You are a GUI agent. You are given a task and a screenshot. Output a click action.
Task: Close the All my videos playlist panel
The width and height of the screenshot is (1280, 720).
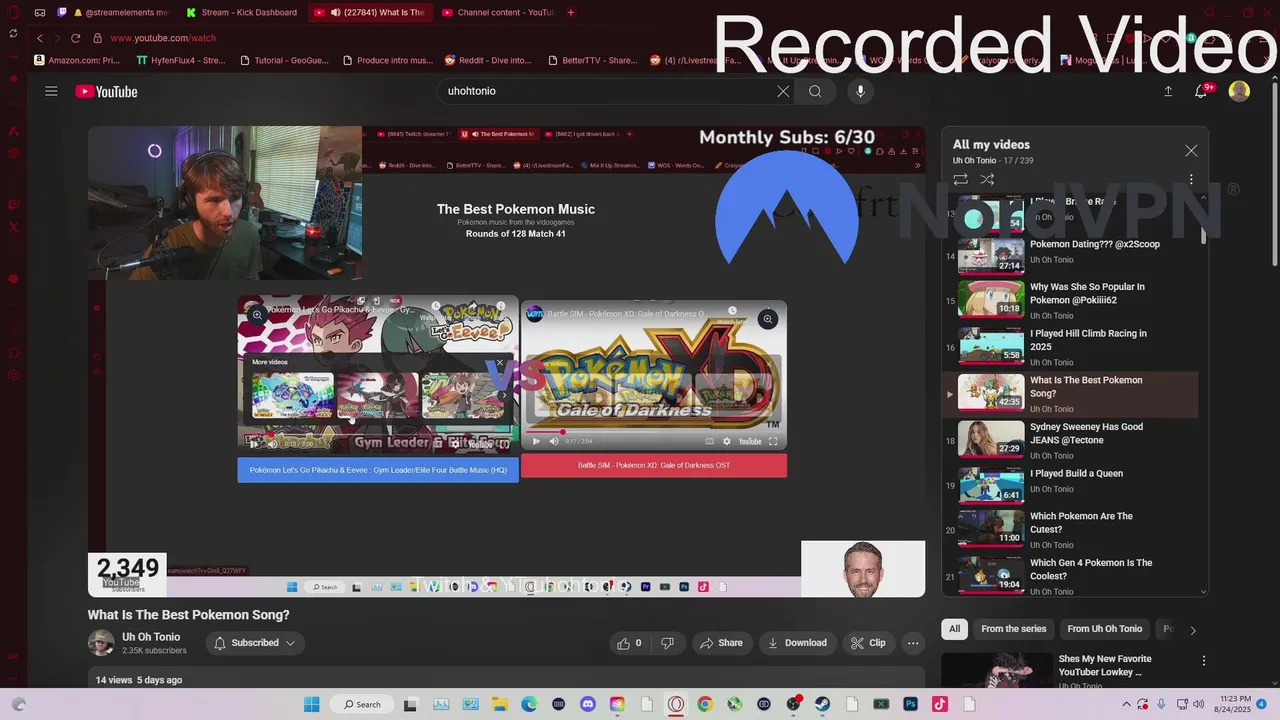(1191, 151)
